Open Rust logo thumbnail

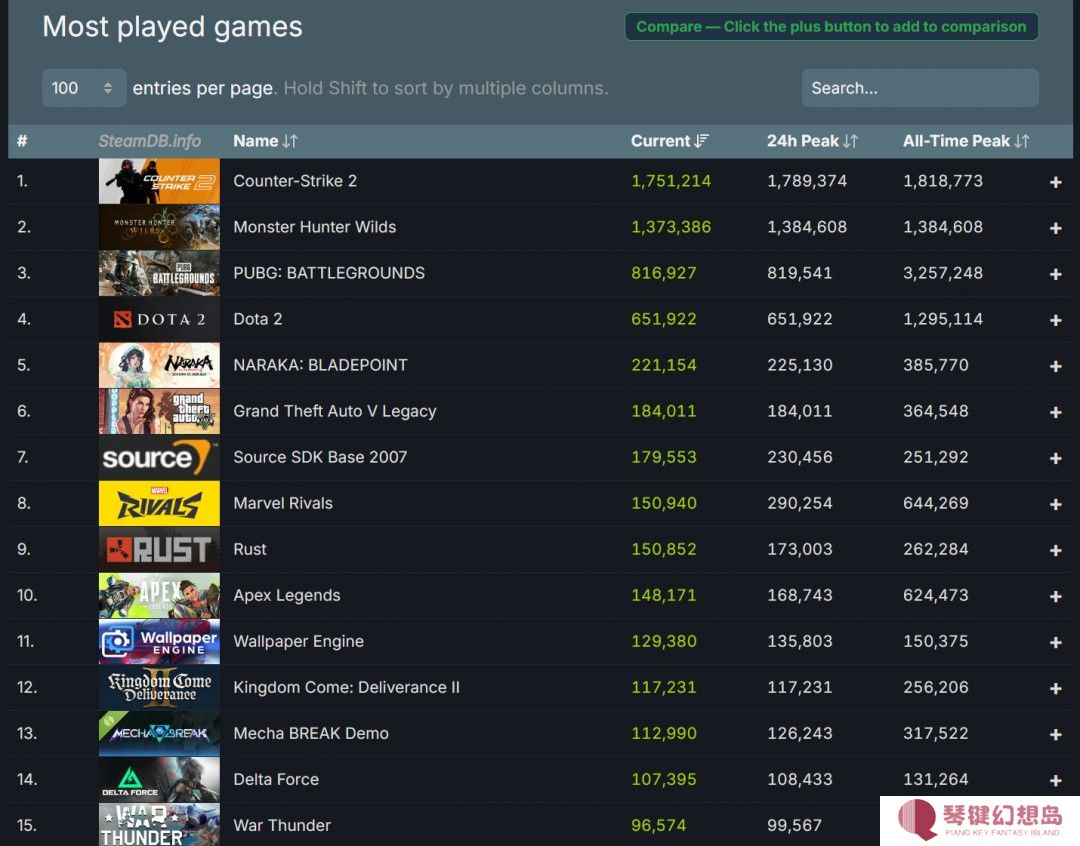[x=159, y=549]
